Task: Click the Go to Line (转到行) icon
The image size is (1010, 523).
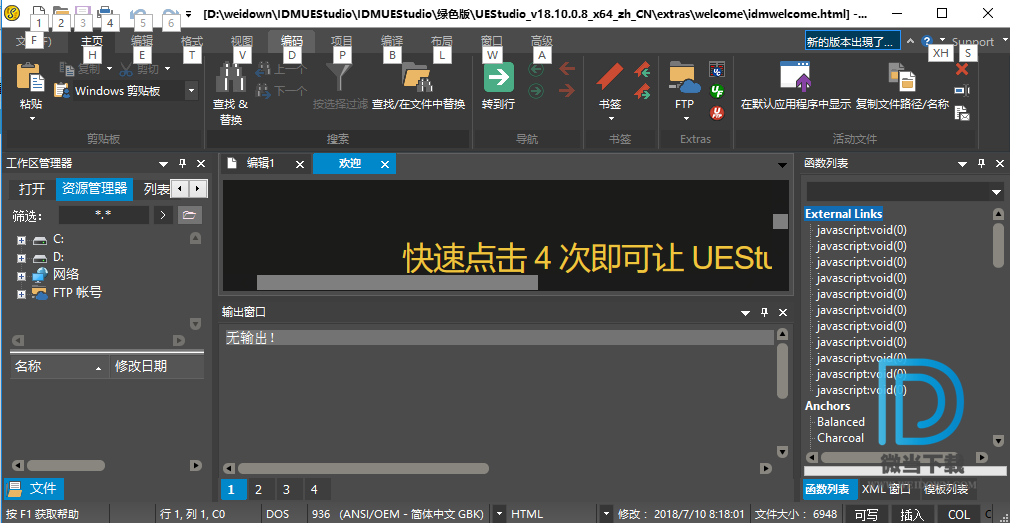Action: point(499,77)
